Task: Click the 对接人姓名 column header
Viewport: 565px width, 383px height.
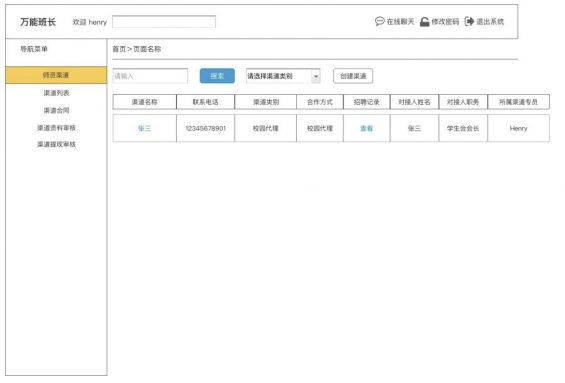Action: [x=414, y=102]
